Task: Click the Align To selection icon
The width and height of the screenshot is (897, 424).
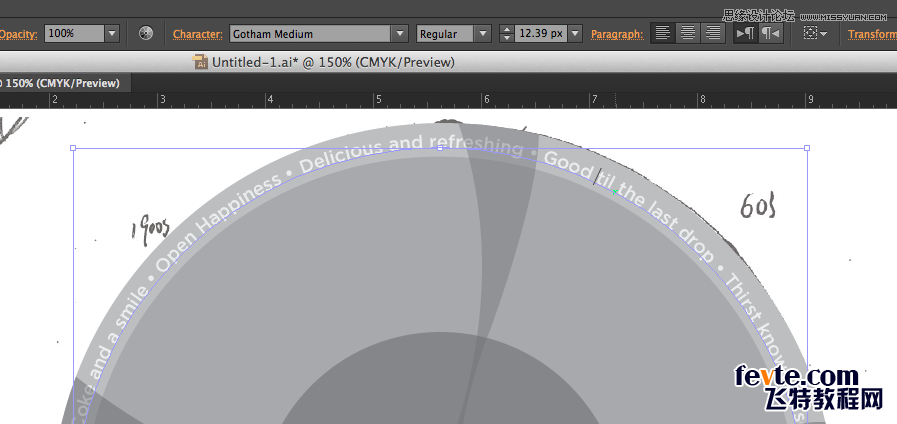Action: (811, 33)
